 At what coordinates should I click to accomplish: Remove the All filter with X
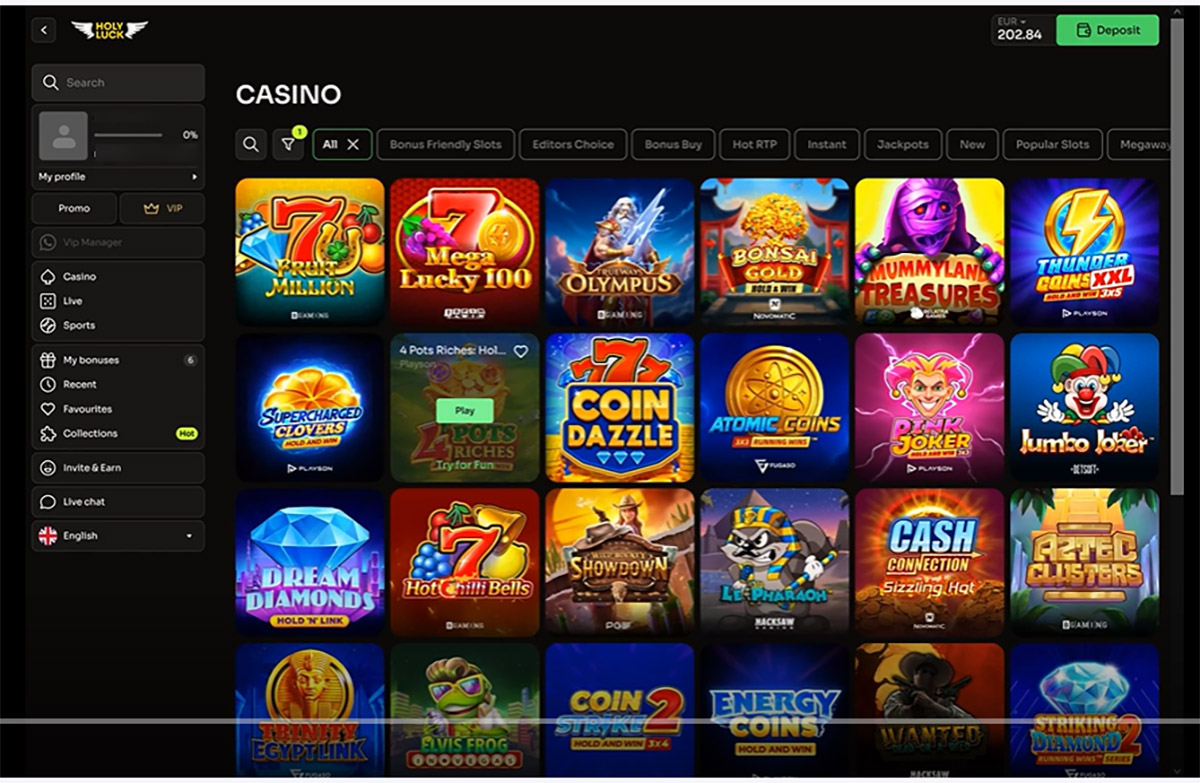353,144
